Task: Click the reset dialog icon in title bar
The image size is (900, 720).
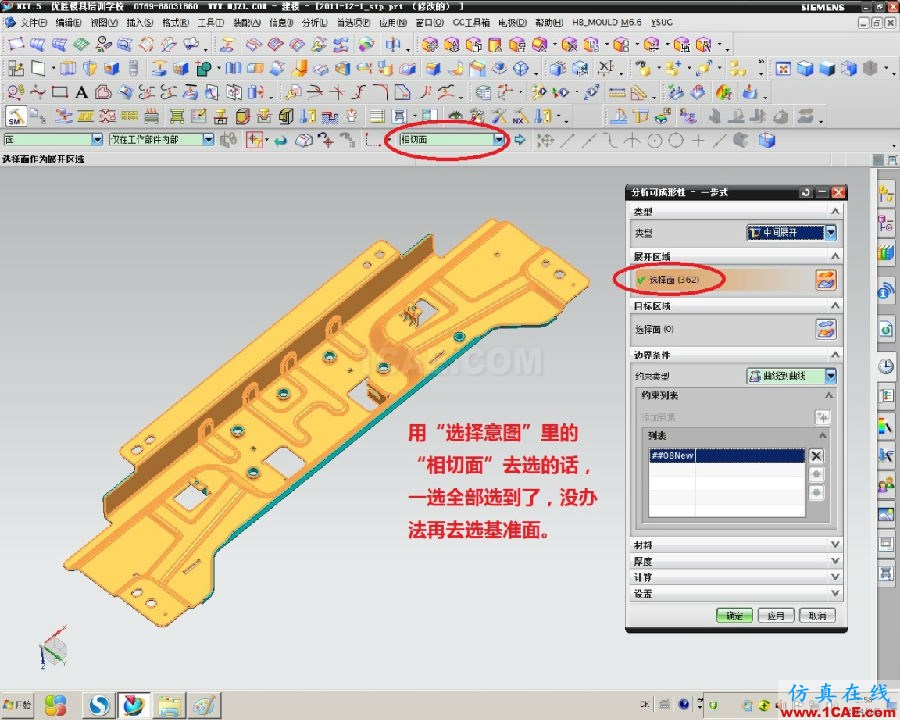Action: (x=805, y=192)
